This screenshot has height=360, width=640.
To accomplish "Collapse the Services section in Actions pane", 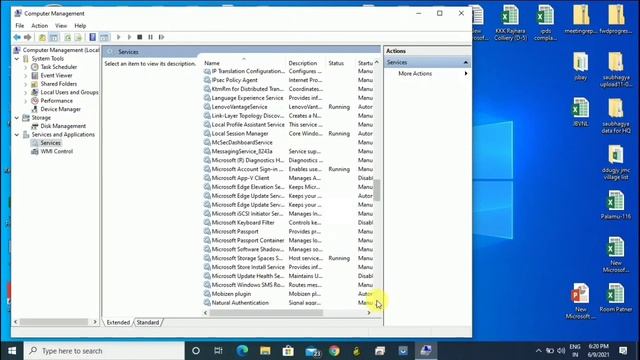I will (x=465, y=62).
